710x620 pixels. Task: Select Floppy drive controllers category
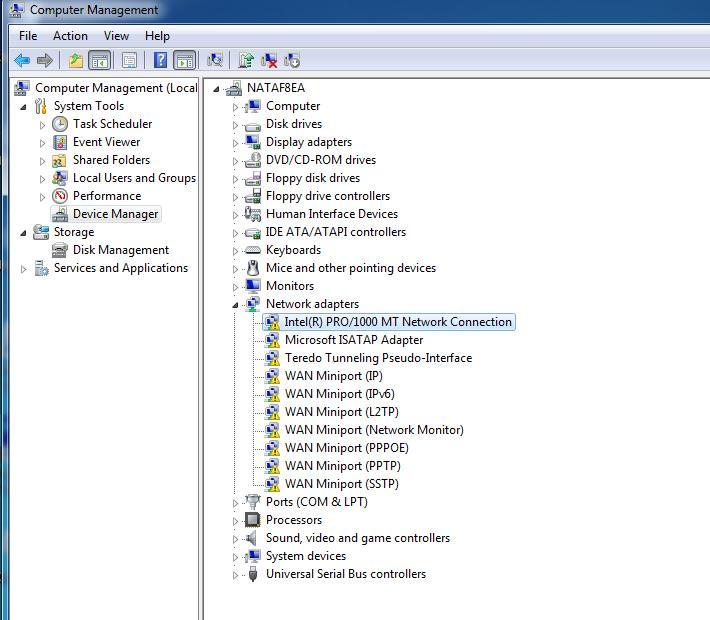(x=328, y=196)
